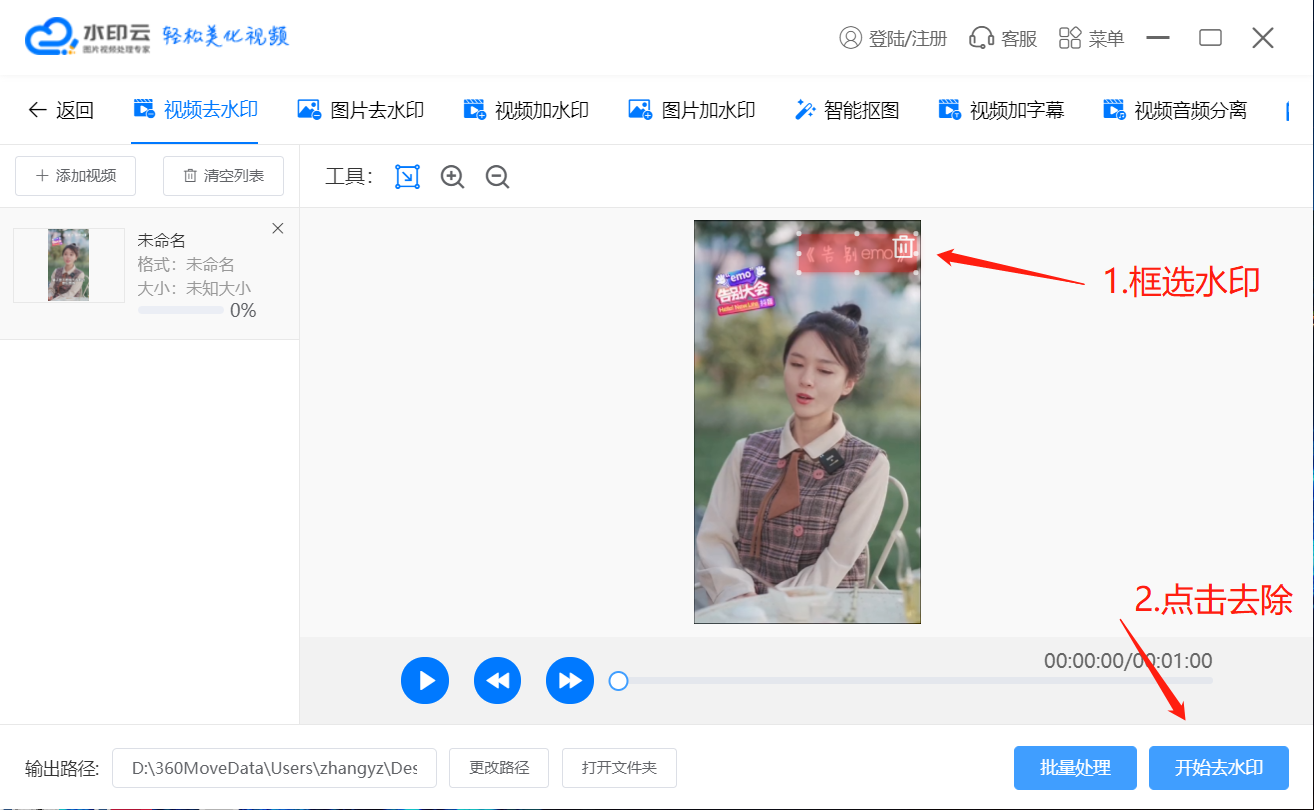Click the fast forward button
This screenshot has width=1314, height=810.
(x=570, y=681)
